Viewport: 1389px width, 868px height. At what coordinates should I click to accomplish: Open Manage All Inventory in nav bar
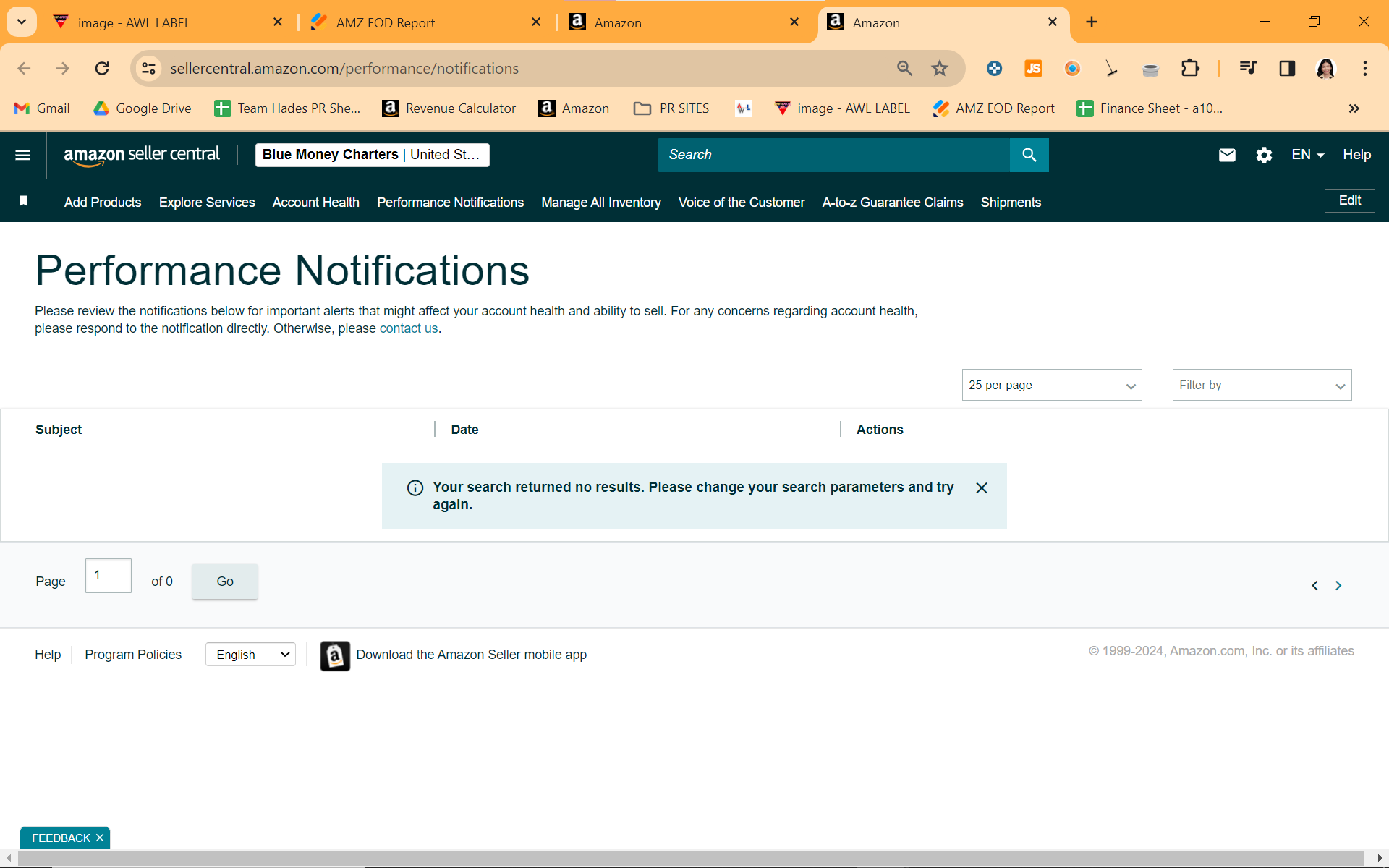coord(600,203)
